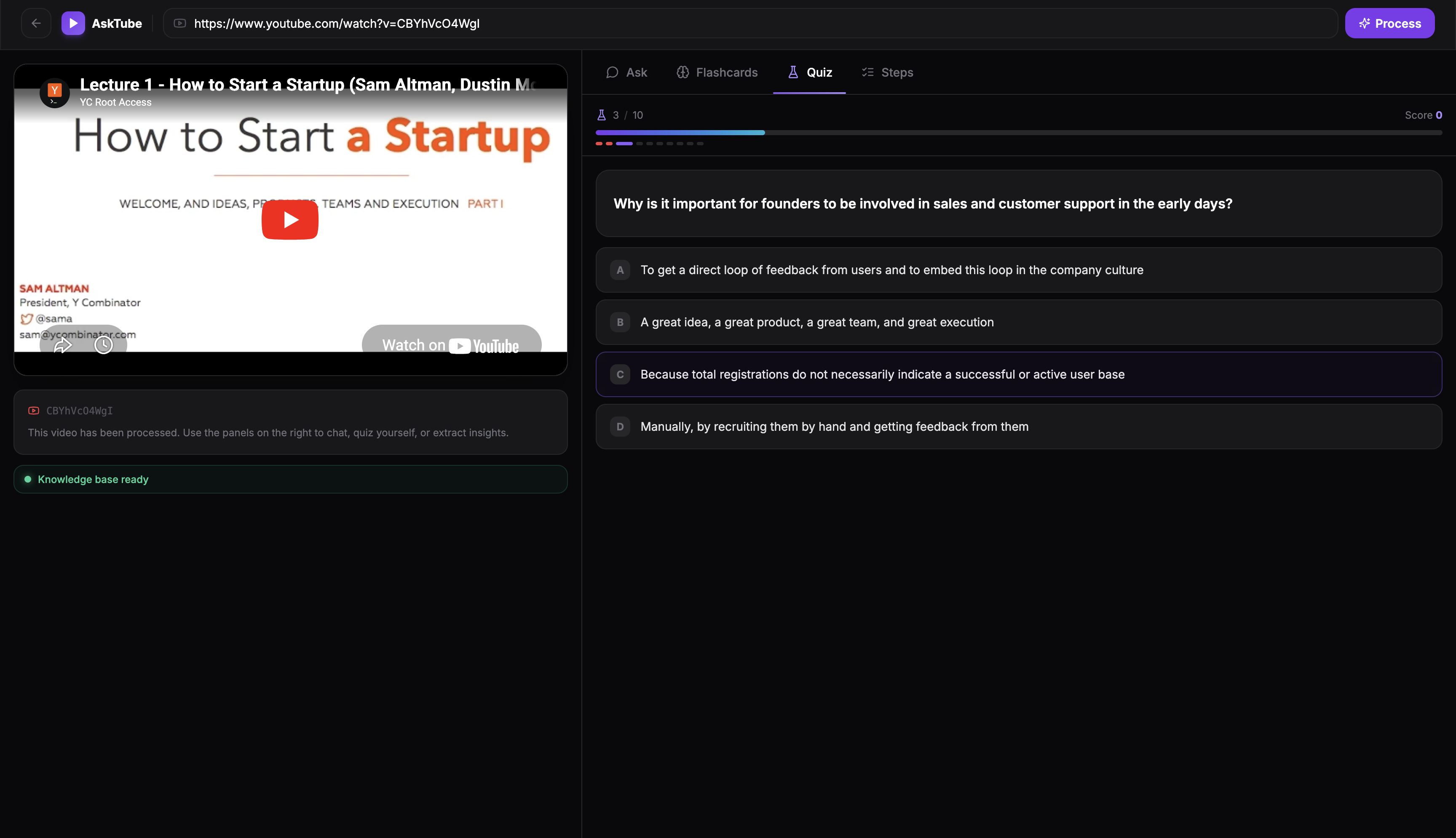This screenshot has width=1456, height=838.
Task: Click the flask icon beside 3 / 10
Action: (601, 115)
